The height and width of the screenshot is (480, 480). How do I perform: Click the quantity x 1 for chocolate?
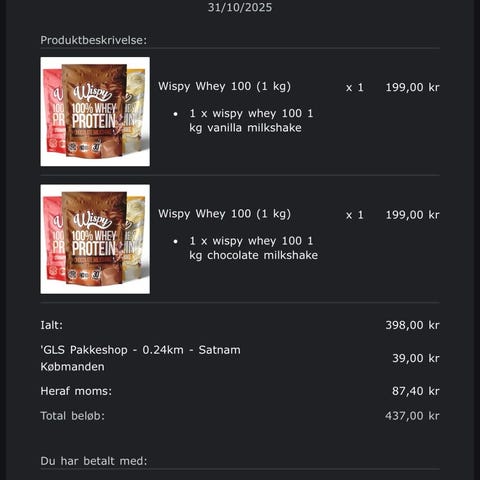click(355, 215)
